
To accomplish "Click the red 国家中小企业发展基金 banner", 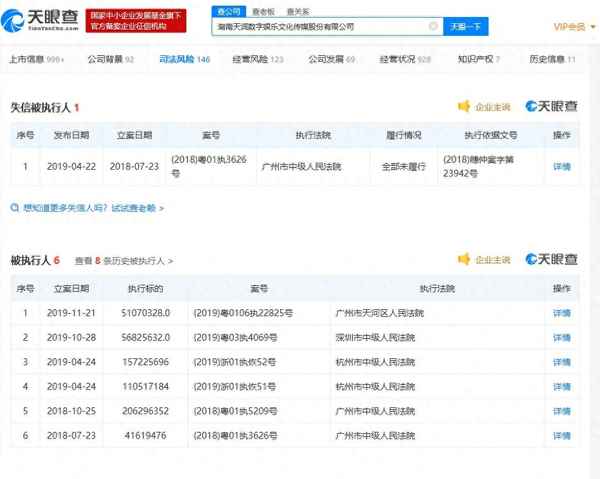I will pos(136,21).
